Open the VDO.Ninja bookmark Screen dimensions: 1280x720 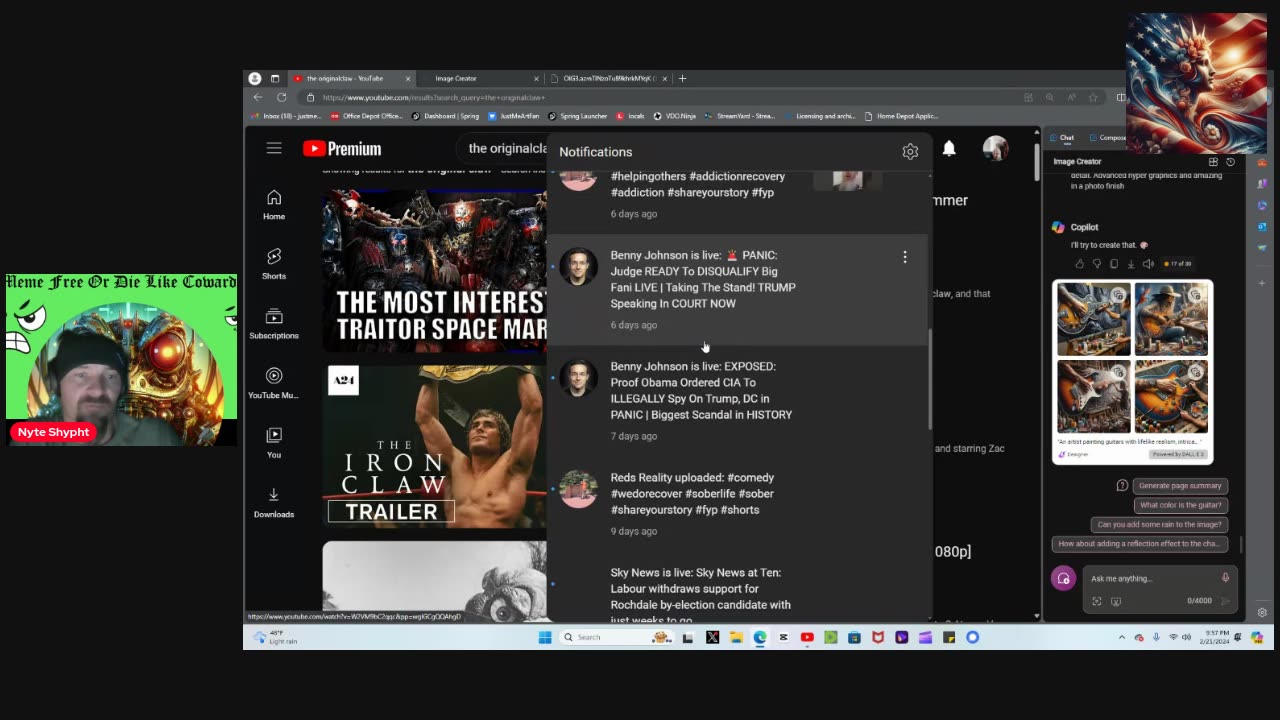click(674, 116)
